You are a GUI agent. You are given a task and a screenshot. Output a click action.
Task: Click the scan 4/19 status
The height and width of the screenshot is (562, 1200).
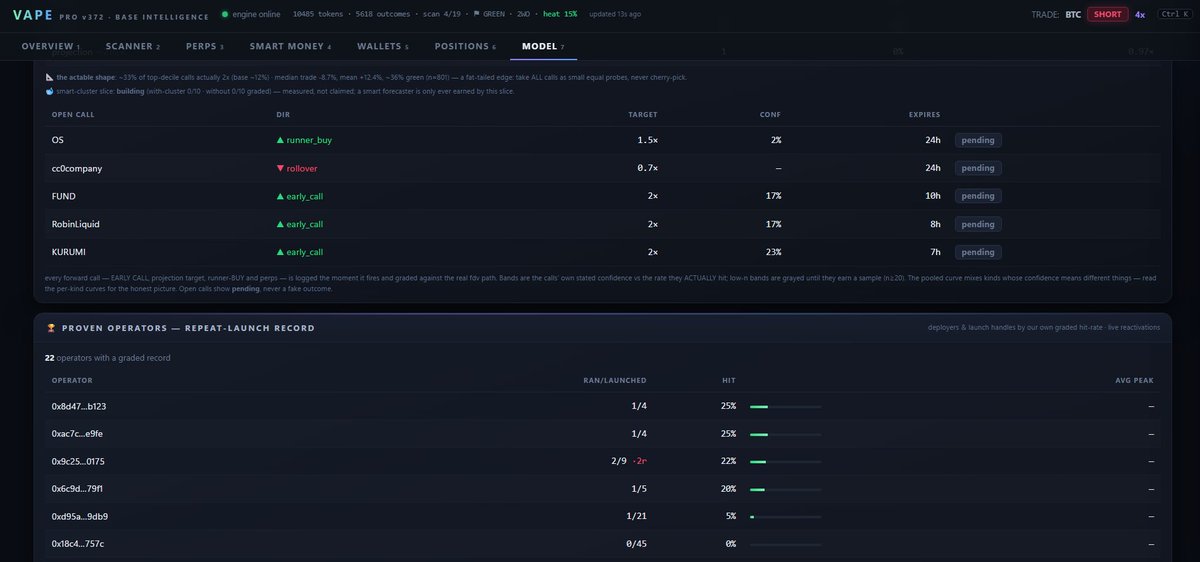pos(440,15)
